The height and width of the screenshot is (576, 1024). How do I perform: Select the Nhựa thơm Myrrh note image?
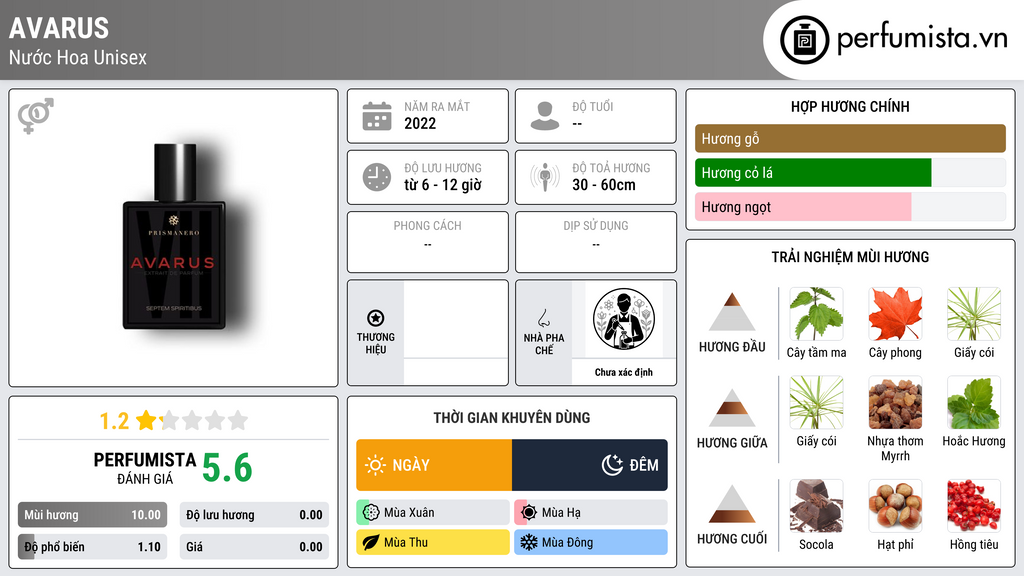pos(895,402)
